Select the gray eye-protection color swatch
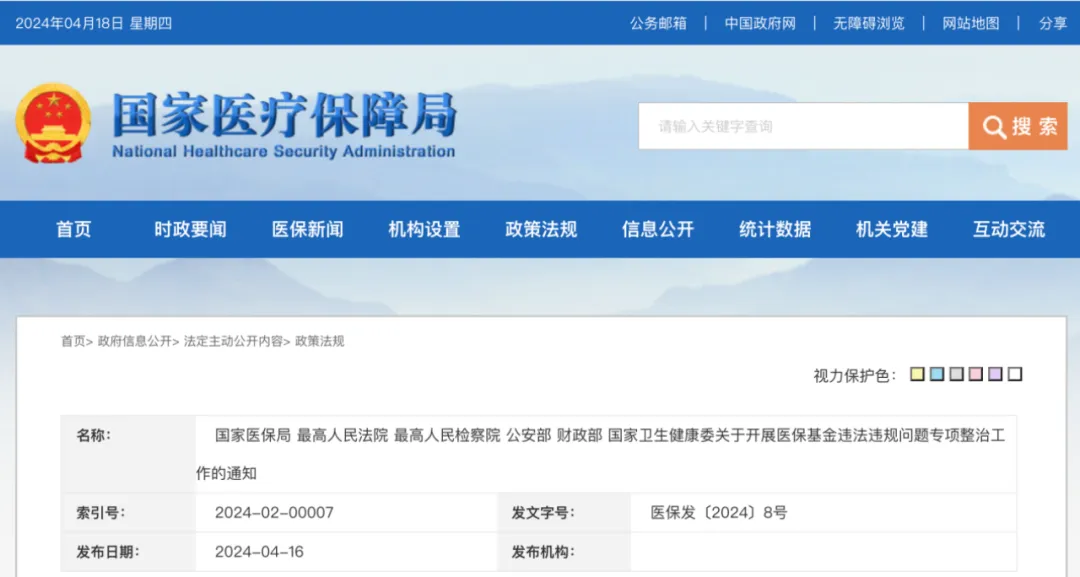 956,375
